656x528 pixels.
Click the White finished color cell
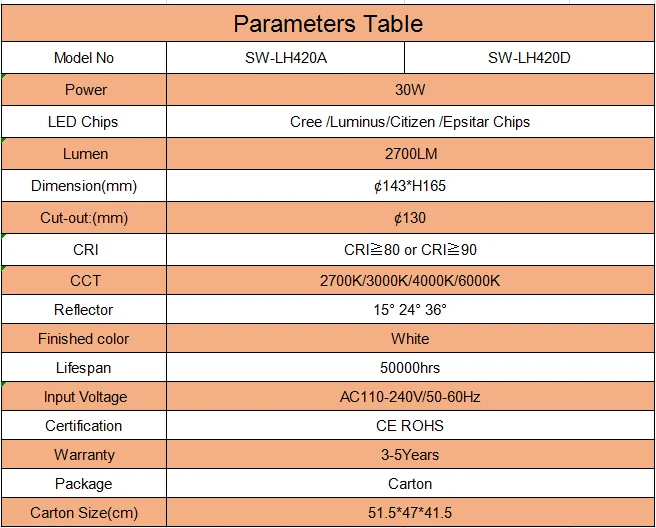pyautogui.click(x=410, y=339)
